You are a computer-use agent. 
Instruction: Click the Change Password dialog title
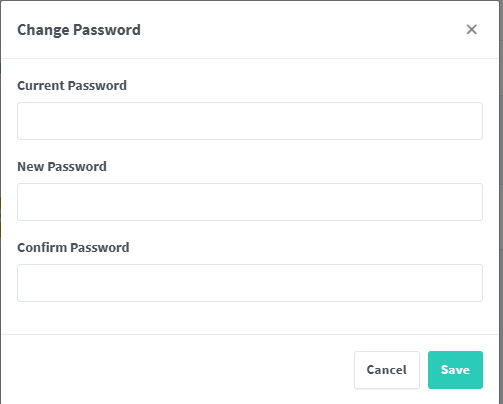[79, 30]
